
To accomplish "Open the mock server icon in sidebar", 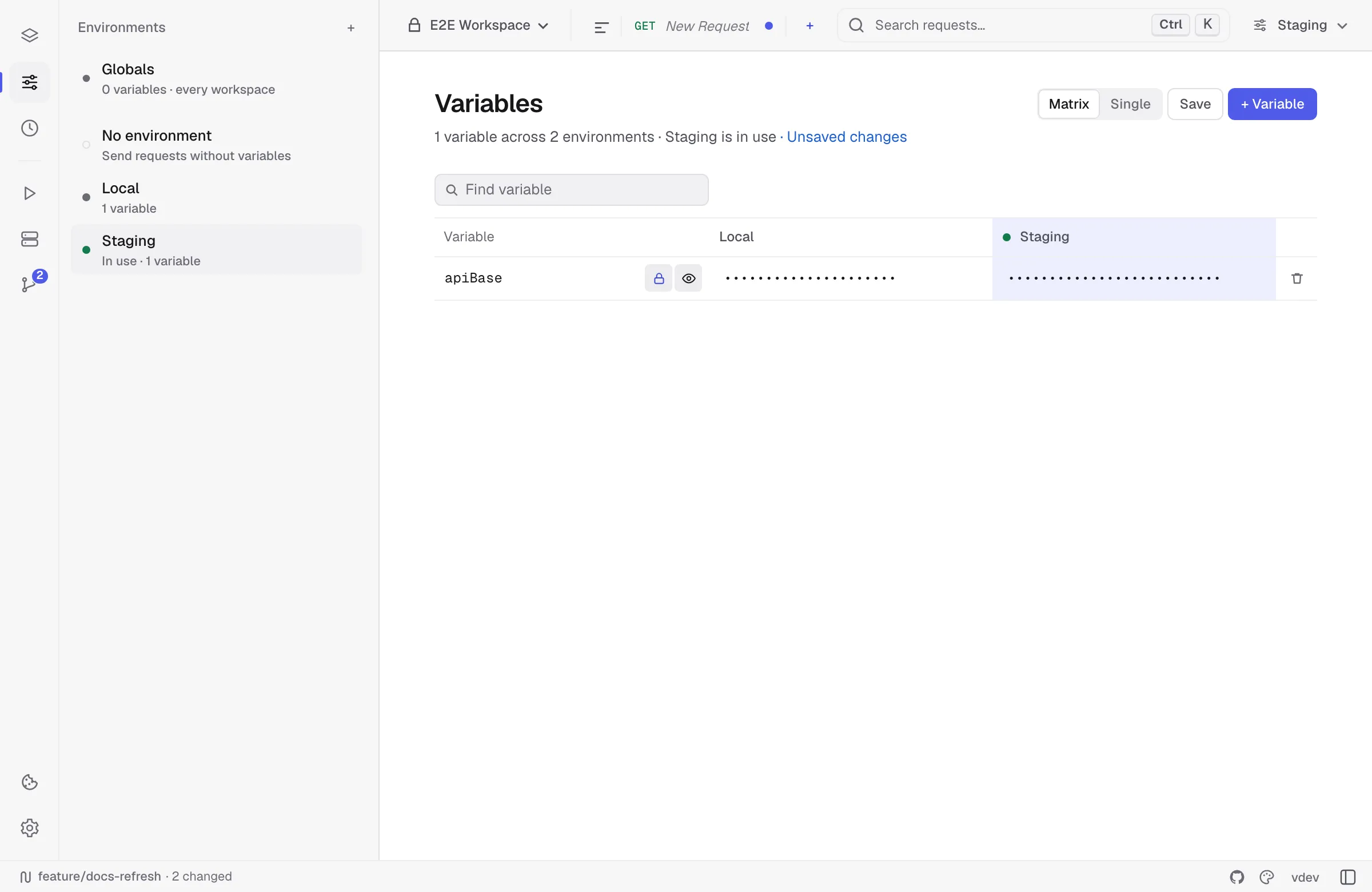I will [x=29, y=238].
